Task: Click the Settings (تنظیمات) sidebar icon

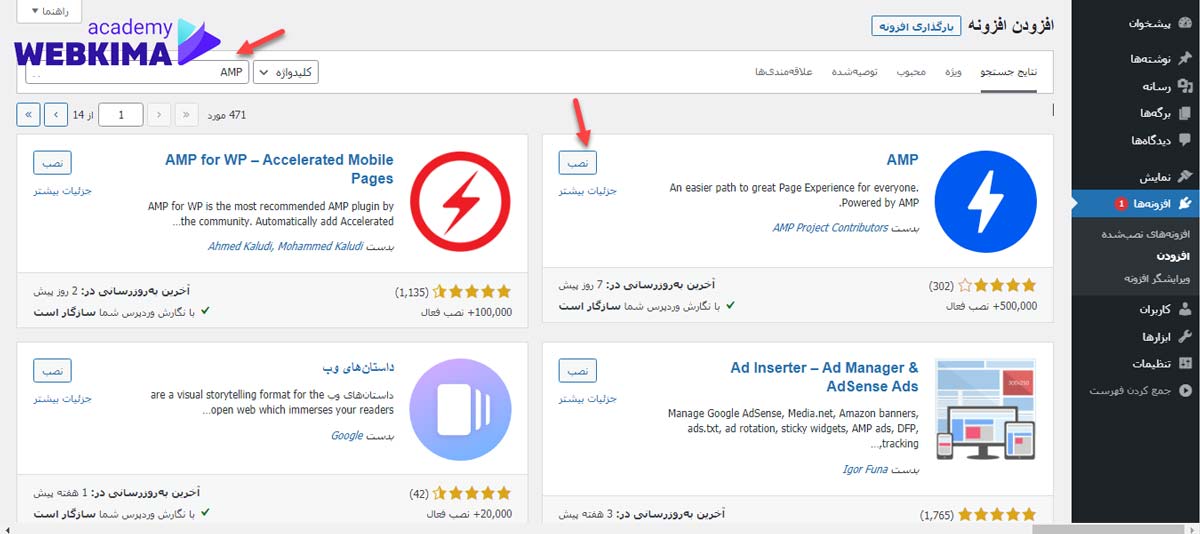Action: point(1185,363)
